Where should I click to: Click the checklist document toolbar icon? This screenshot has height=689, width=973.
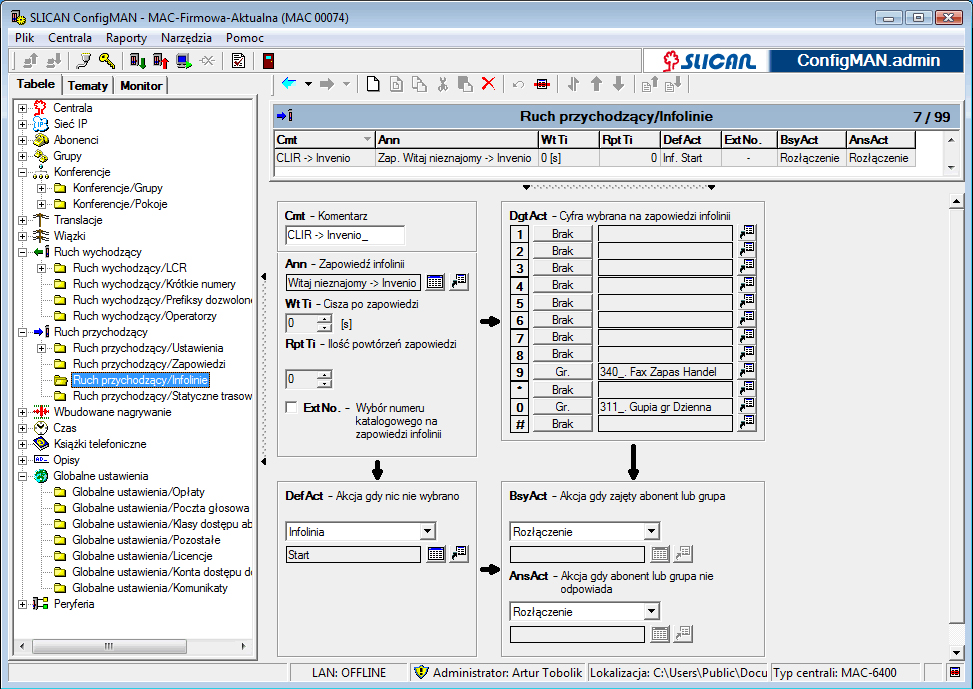[x=238, y=61]
